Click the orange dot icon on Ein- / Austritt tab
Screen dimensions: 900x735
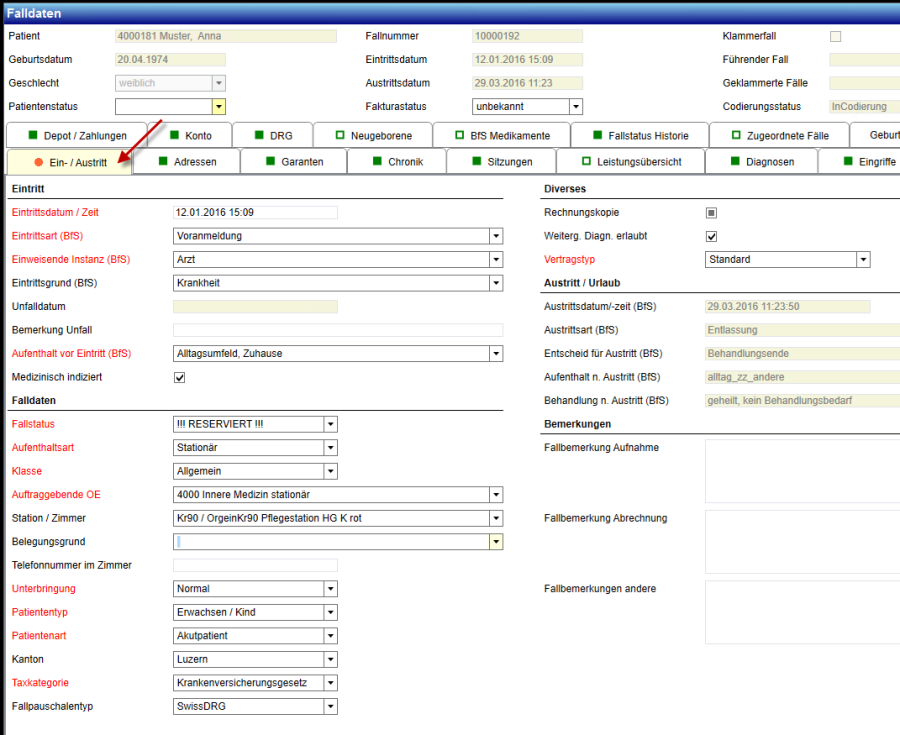pos(37,162)
